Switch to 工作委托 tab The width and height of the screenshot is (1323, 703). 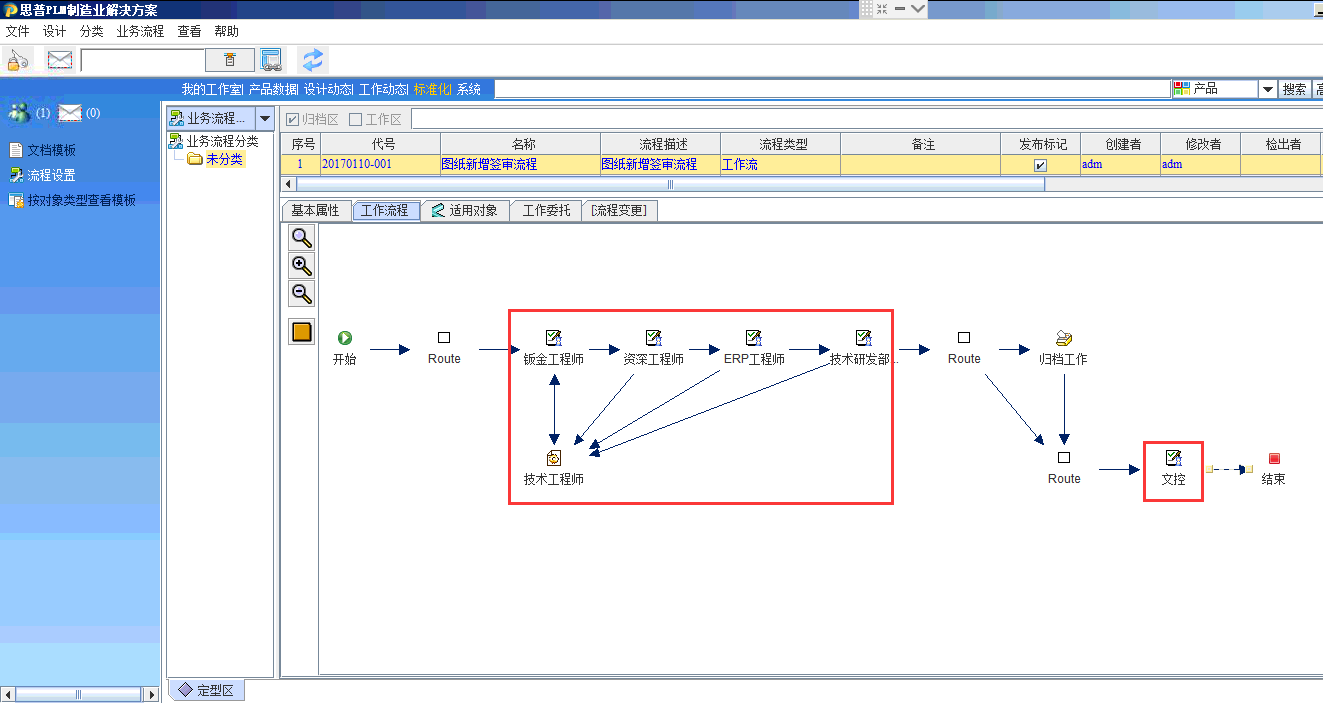(x=546, y=211)
